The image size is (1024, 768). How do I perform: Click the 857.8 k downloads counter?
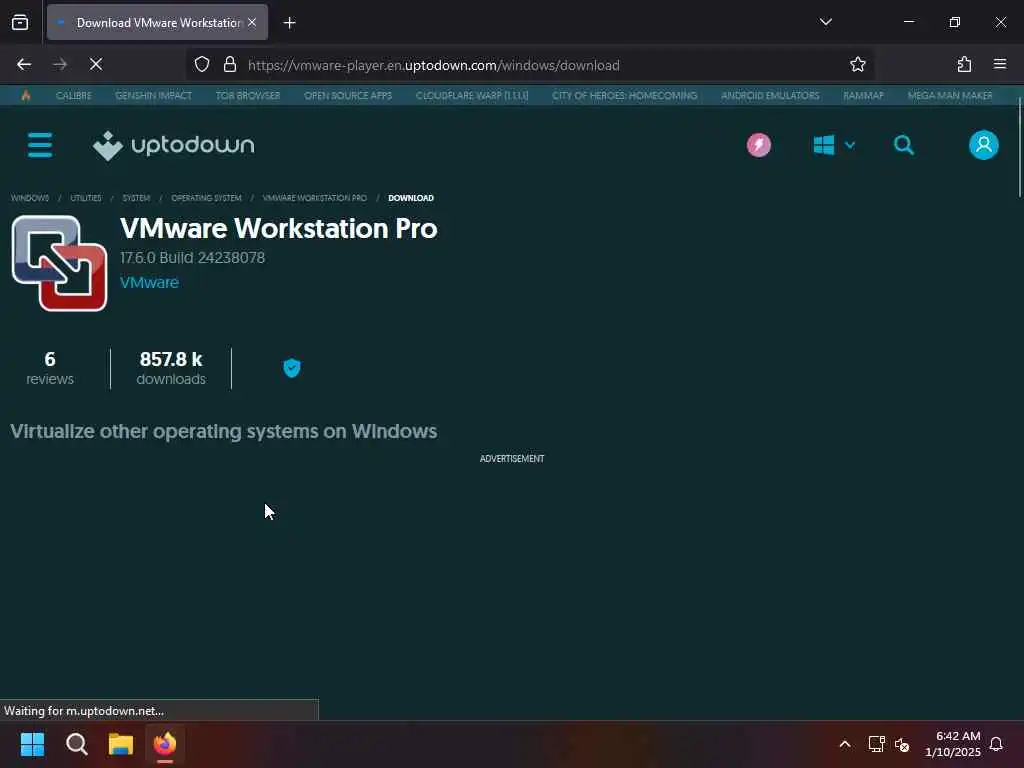pyautogui.click(x=171, y=368)
